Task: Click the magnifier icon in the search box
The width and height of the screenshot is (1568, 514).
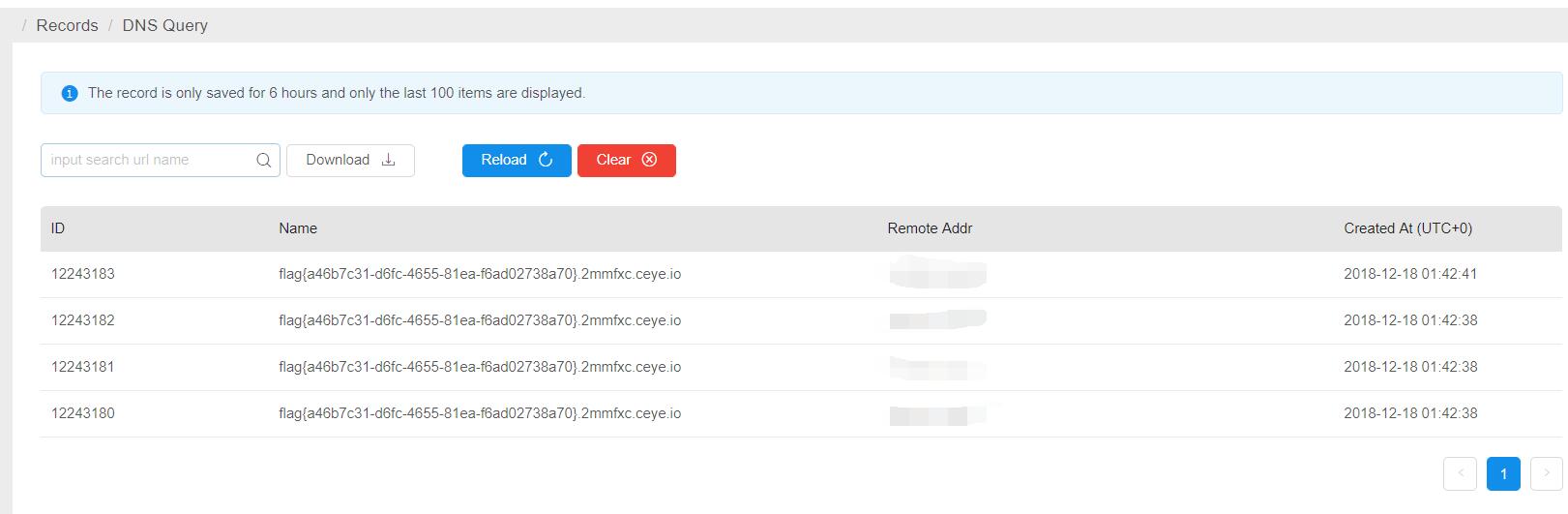Action: click(263, 161)
